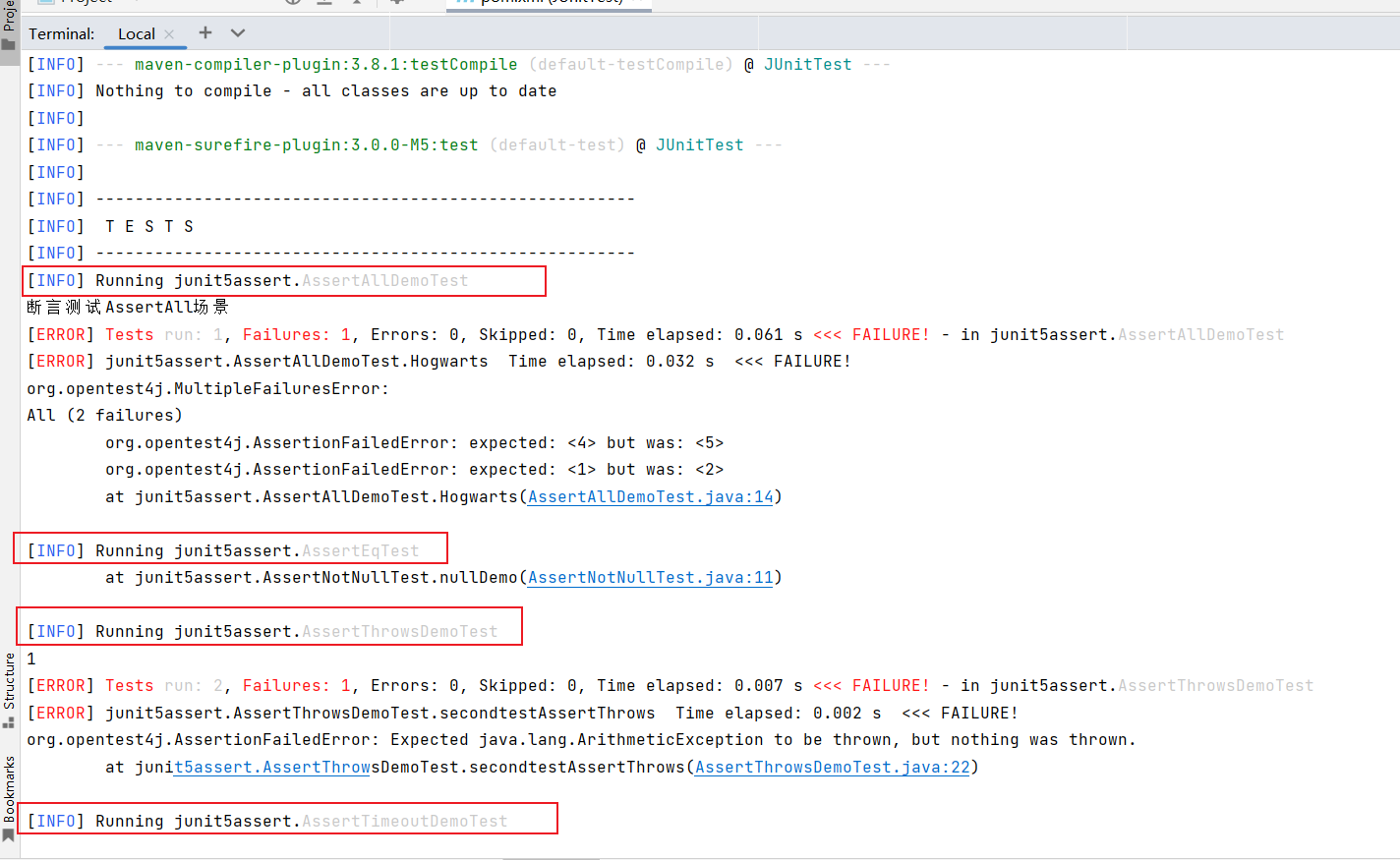Viewport: 1400px width, 860px height.
Task: Click the Terminal panel title label
Action: tap(61, 34)
